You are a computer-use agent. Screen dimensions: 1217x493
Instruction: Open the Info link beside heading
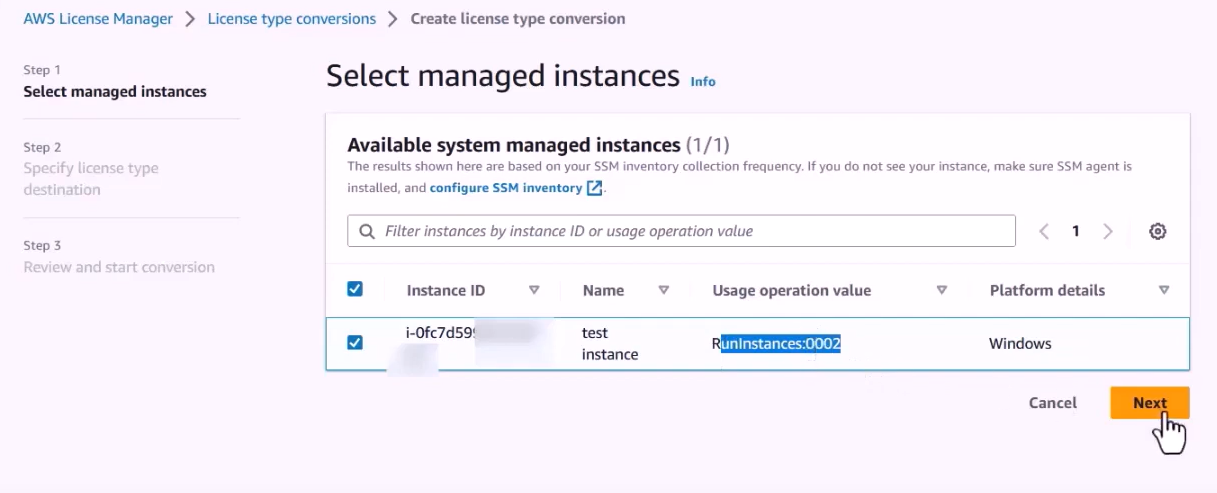tap(703, 81)
